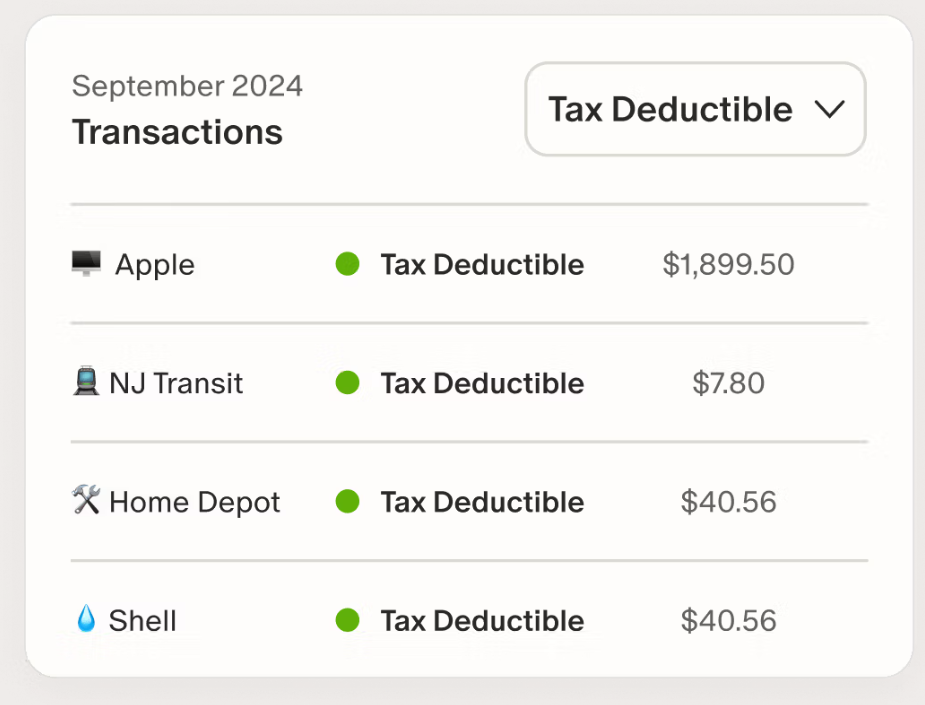Image resolution: width=925 pixels, height=705 pixels.
Task: Click the Apple computer icon
Action: click(85, 263)
